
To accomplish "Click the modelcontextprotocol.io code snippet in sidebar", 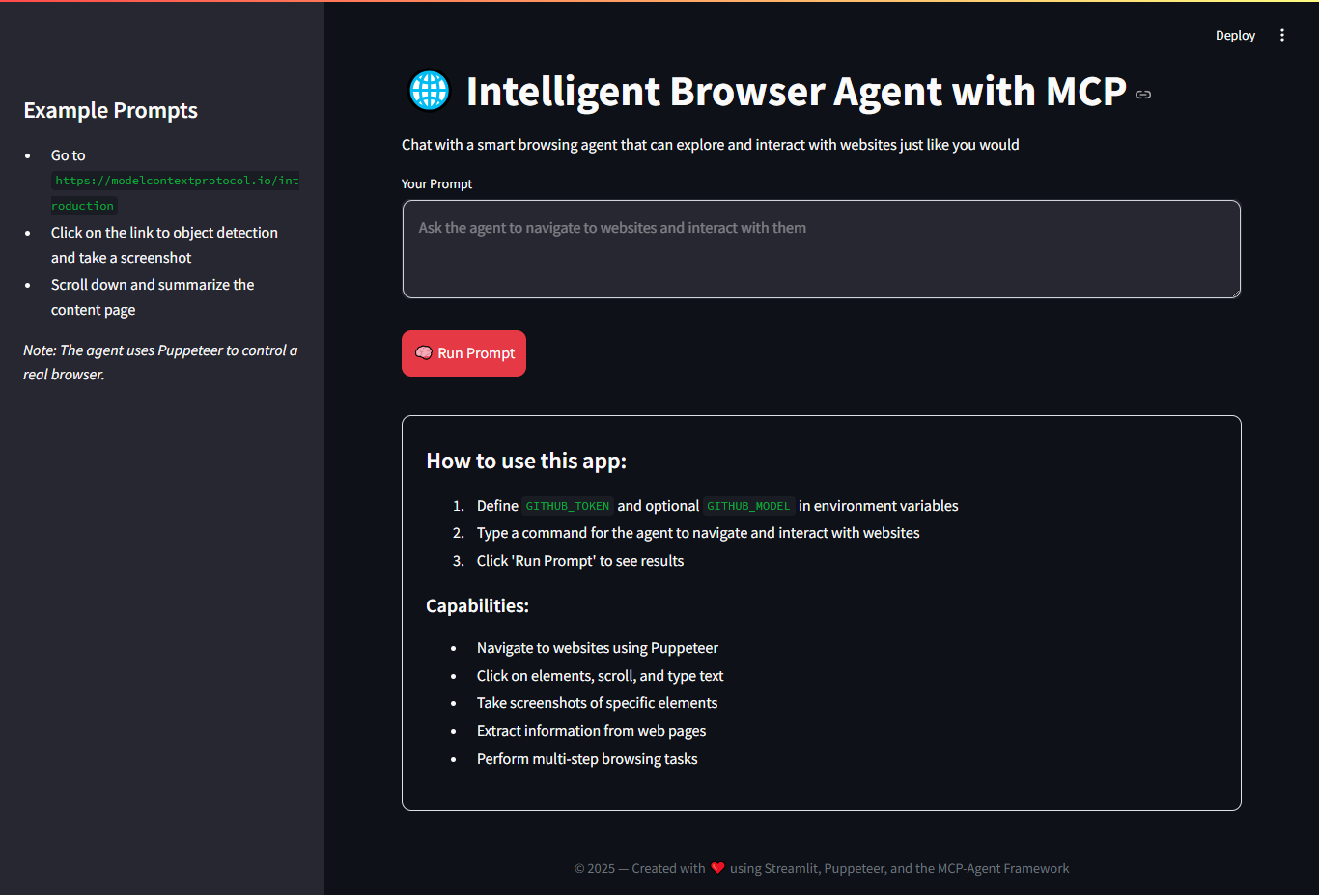I will pyautogui.click(x=175, y=181).
